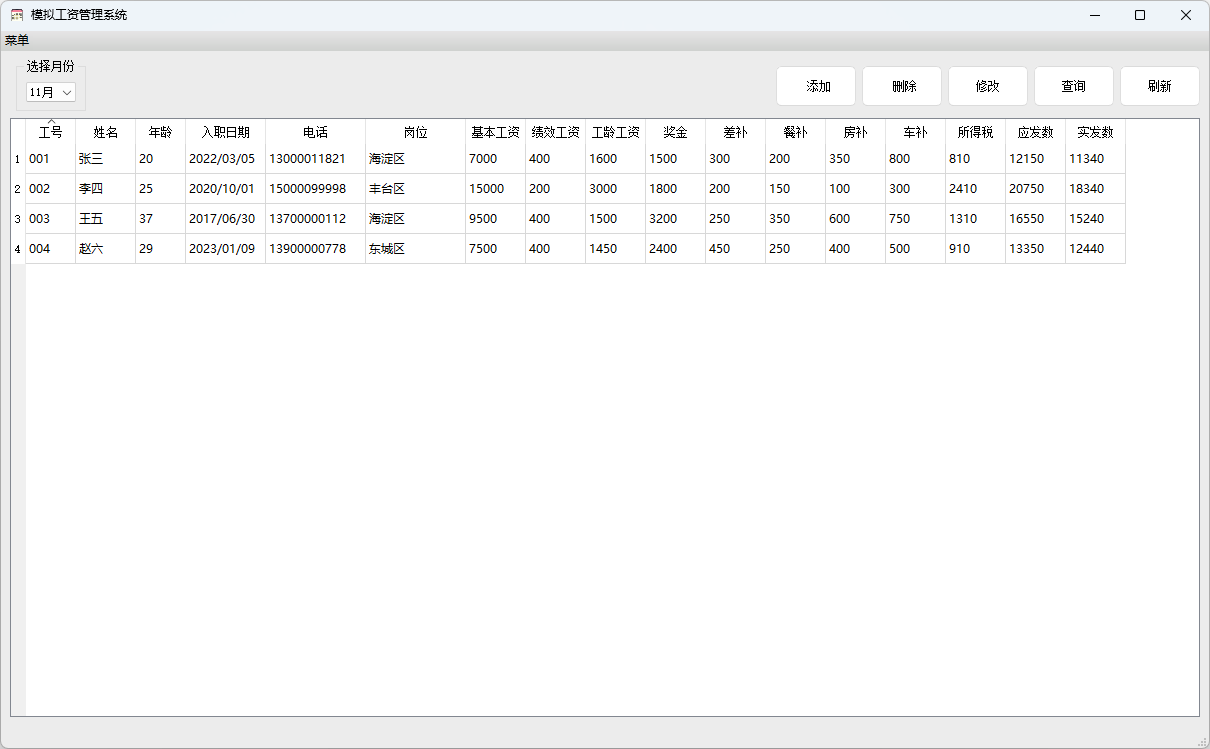Click the 删除 button

(902, 86)
